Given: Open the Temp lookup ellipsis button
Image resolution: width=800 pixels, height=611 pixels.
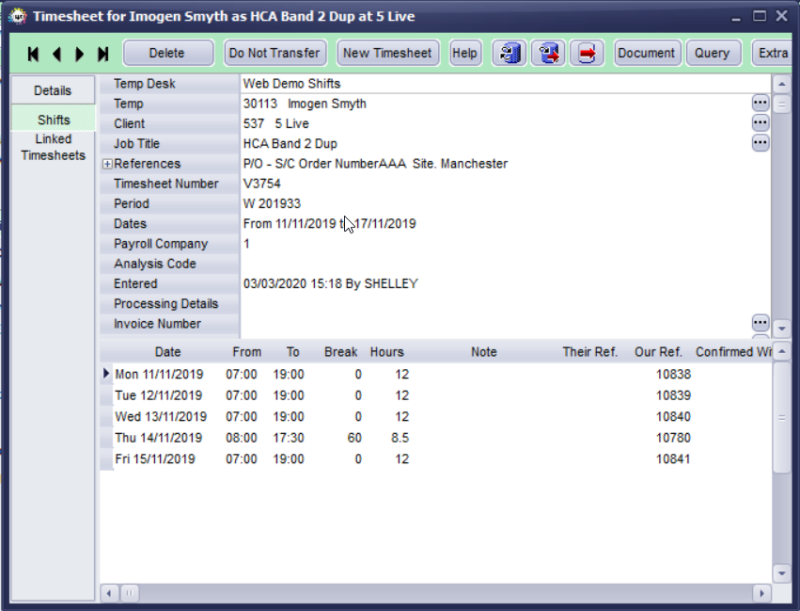Looking at the screenshot, I should pyautogui.click(x=760, y=103).
